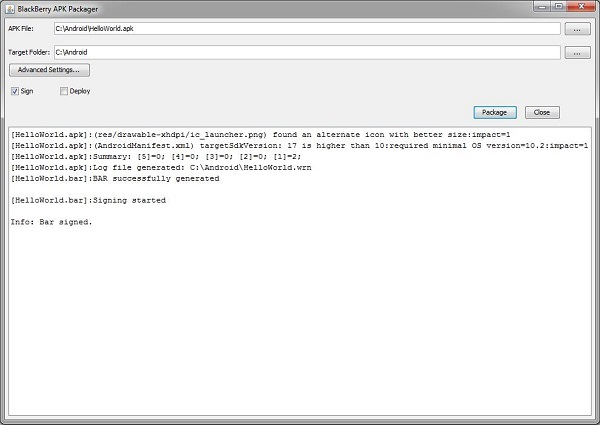Click the 'Target Folder:' label

pyautogui.click(x=29, y=52)
